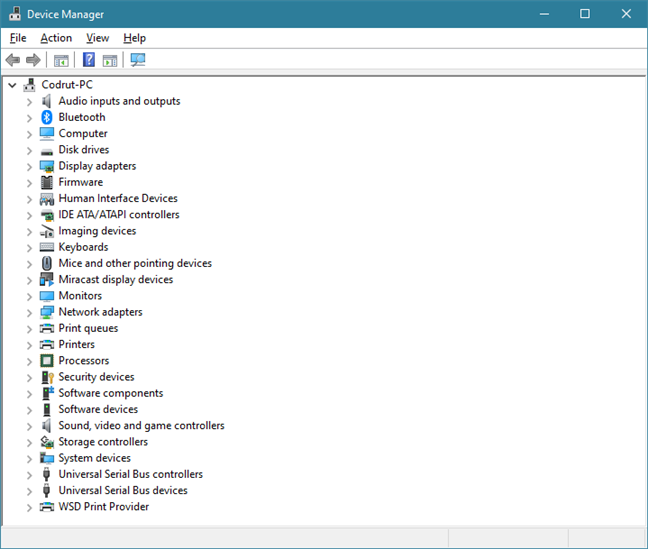Expand Universal Serial Bus controllers chevron

coord(29,474)
